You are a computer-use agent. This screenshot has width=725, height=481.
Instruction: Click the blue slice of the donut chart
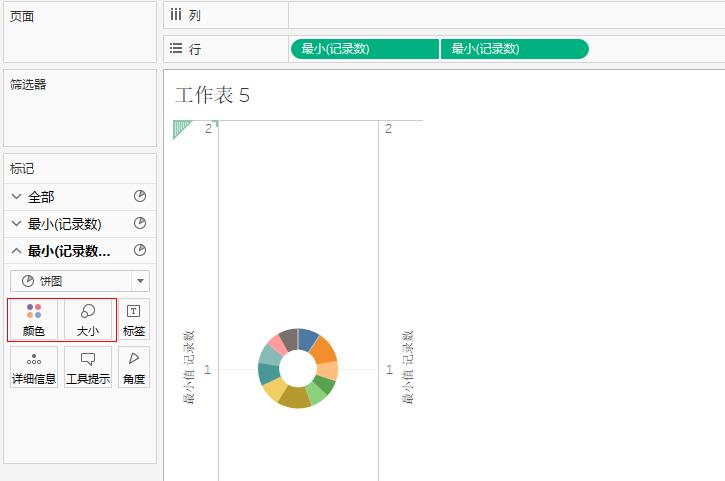tap(307, 339)
